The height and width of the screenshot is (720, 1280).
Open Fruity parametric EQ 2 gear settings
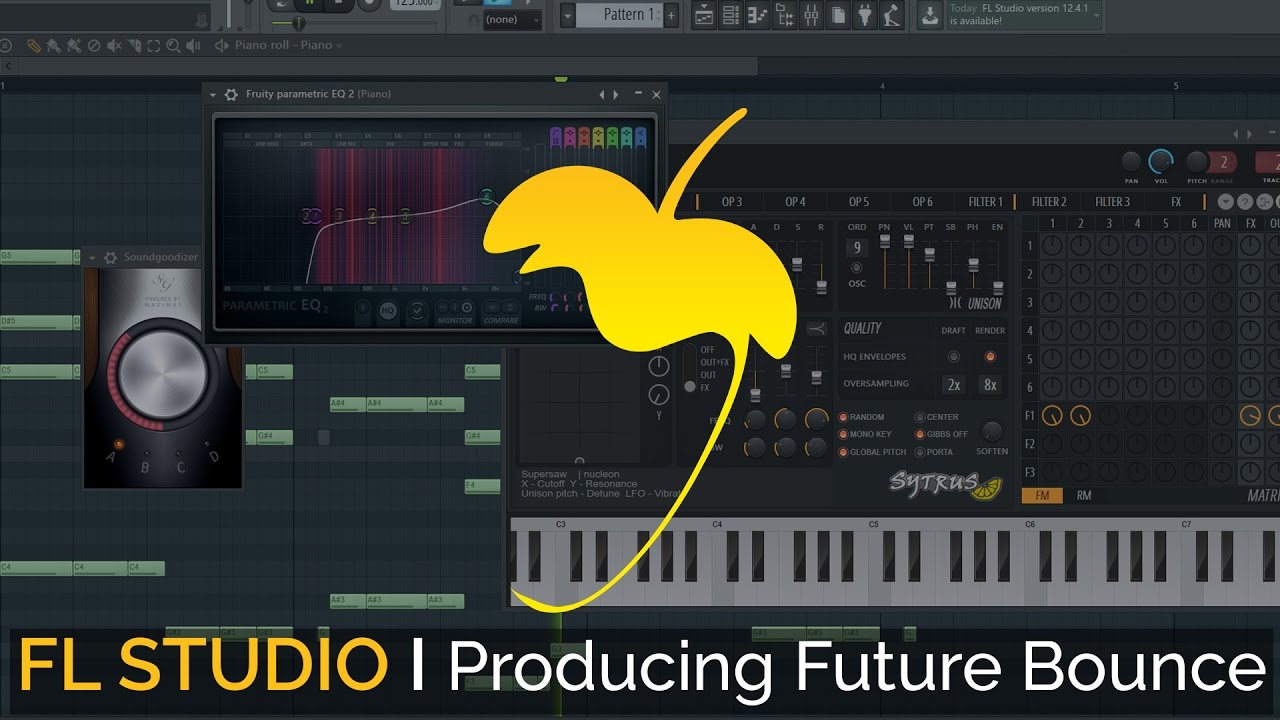(x=231, y=94)
